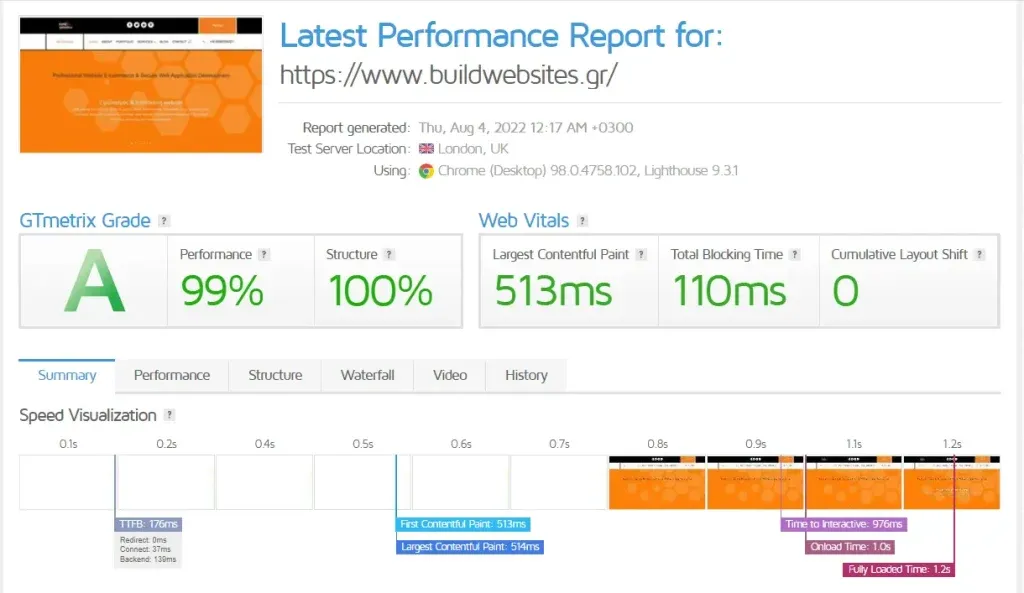Open the Structure tab
Image resolution: width=1024 pixels, height=593 pixels.
[274, 375]
